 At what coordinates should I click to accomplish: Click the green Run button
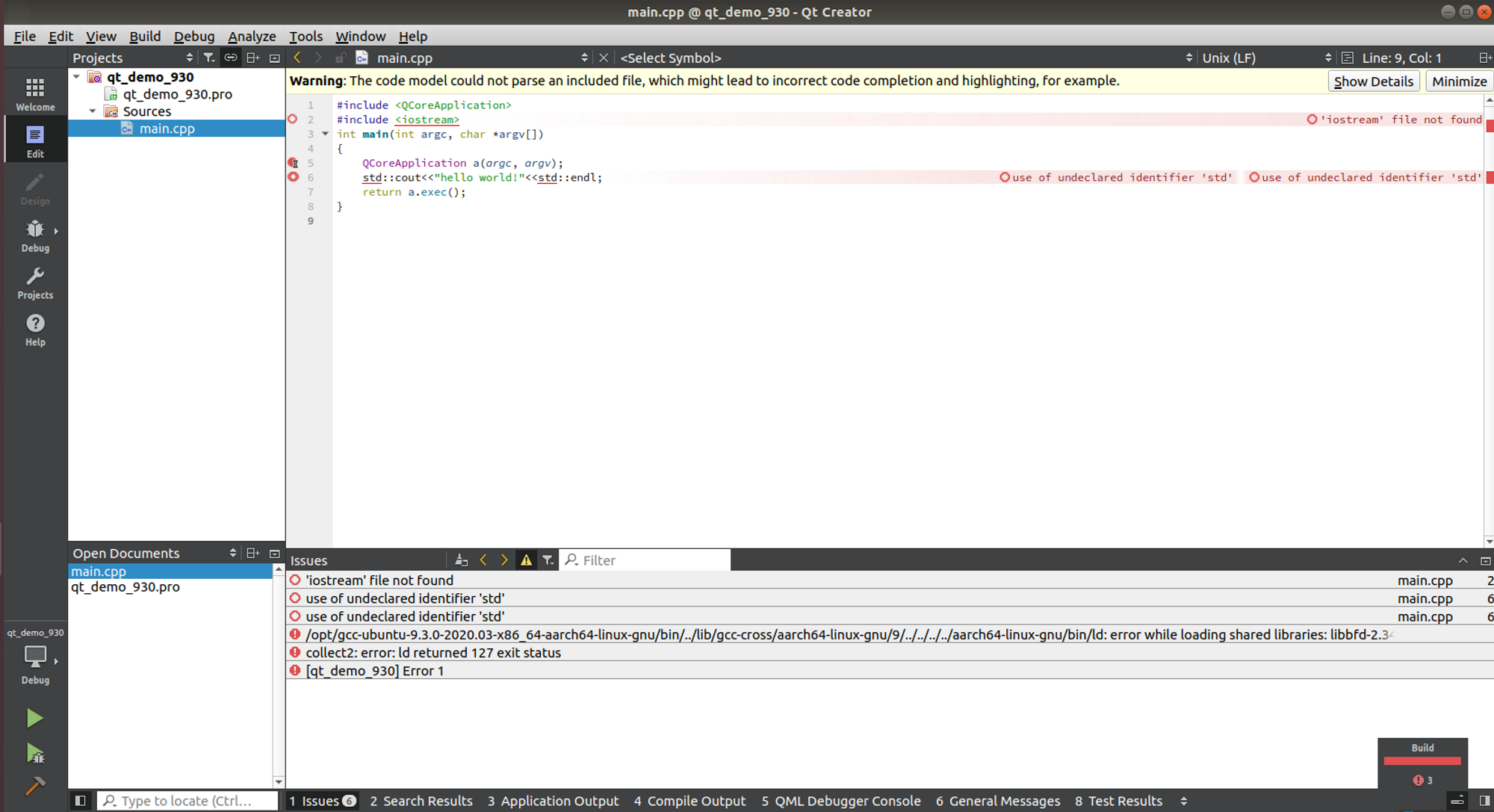[x=34, y=718]
